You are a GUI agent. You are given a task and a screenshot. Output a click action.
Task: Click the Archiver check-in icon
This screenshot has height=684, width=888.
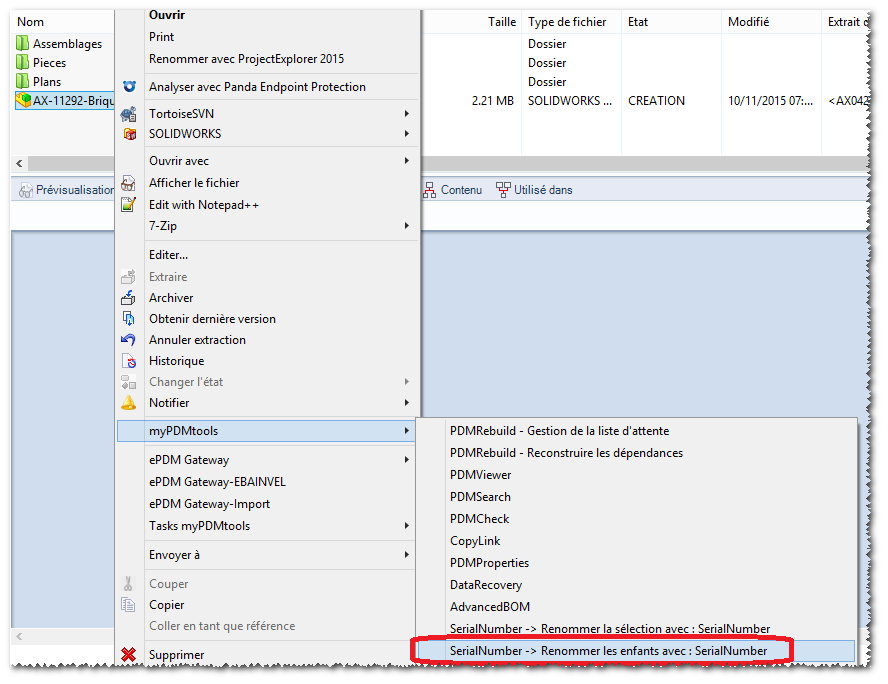(x=128, y=298)
